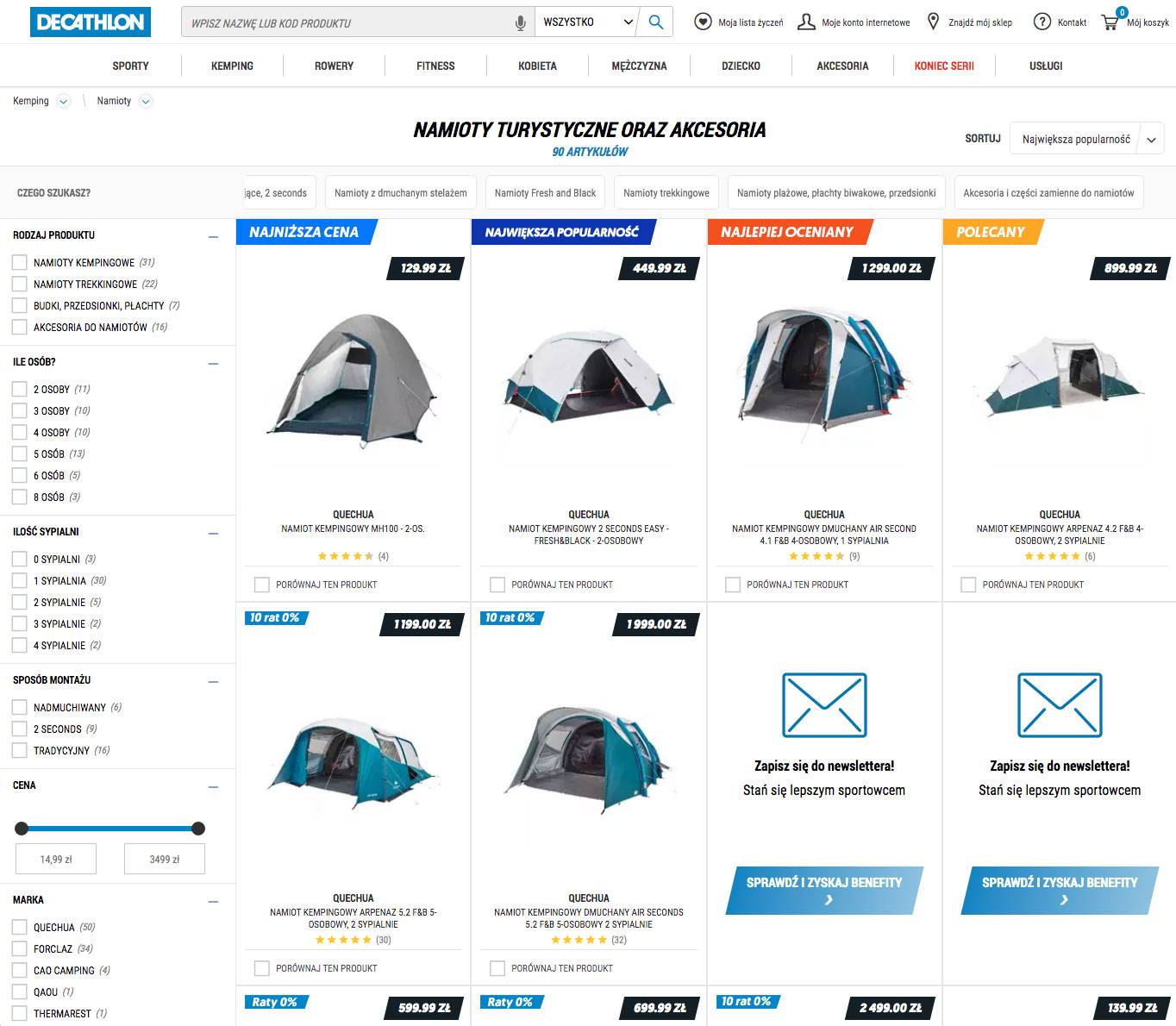Click the Kontakt question mark icon

tap(1042, 22)
